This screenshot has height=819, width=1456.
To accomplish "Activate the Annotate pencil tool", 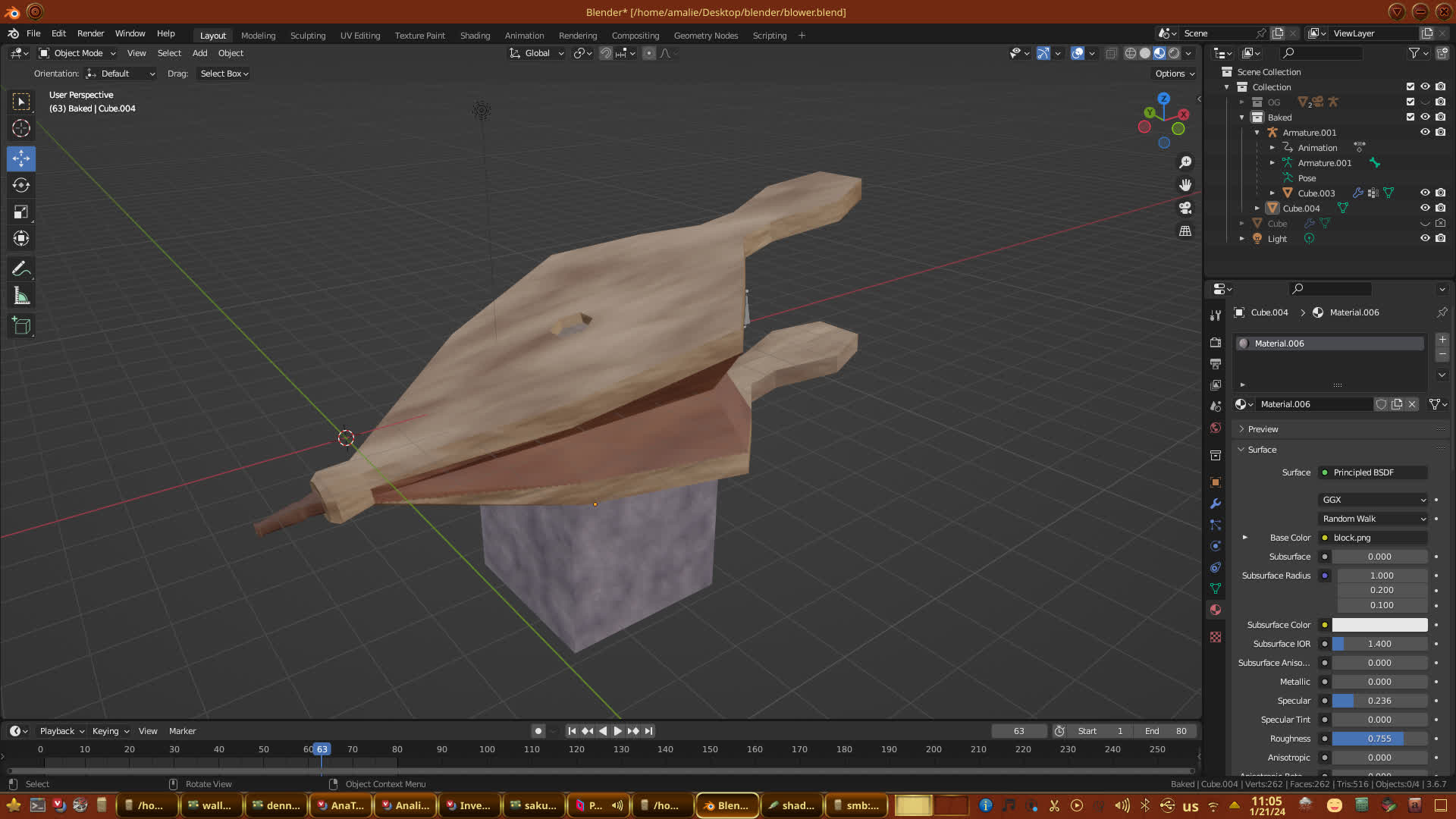I will click(x=21, y=269).
